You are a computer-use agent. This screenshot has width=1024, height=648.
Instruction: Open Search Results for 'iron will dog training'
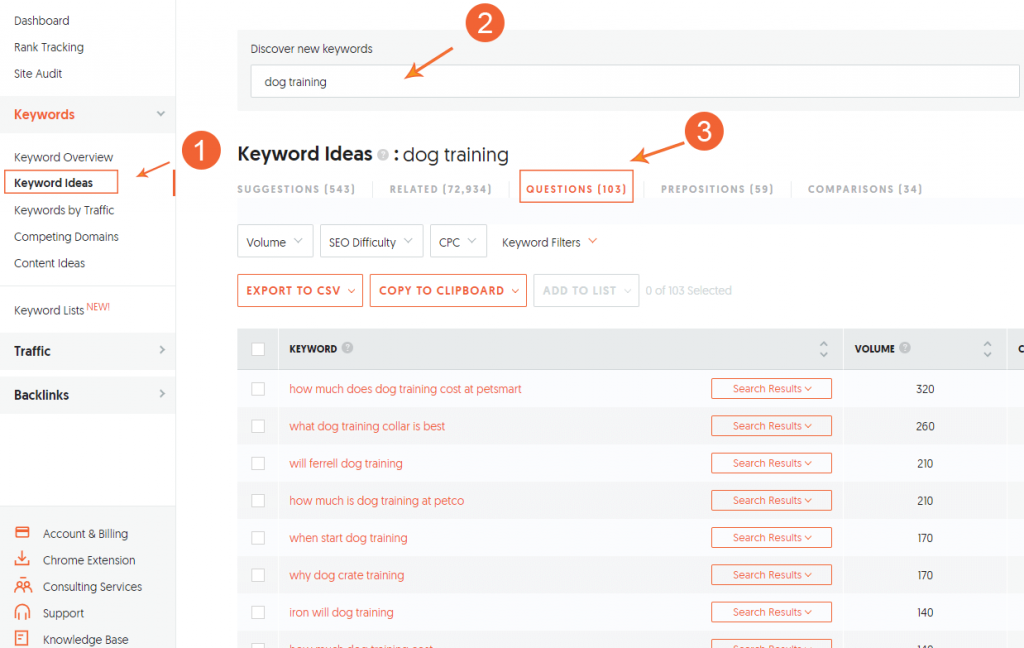coord(771,612)
